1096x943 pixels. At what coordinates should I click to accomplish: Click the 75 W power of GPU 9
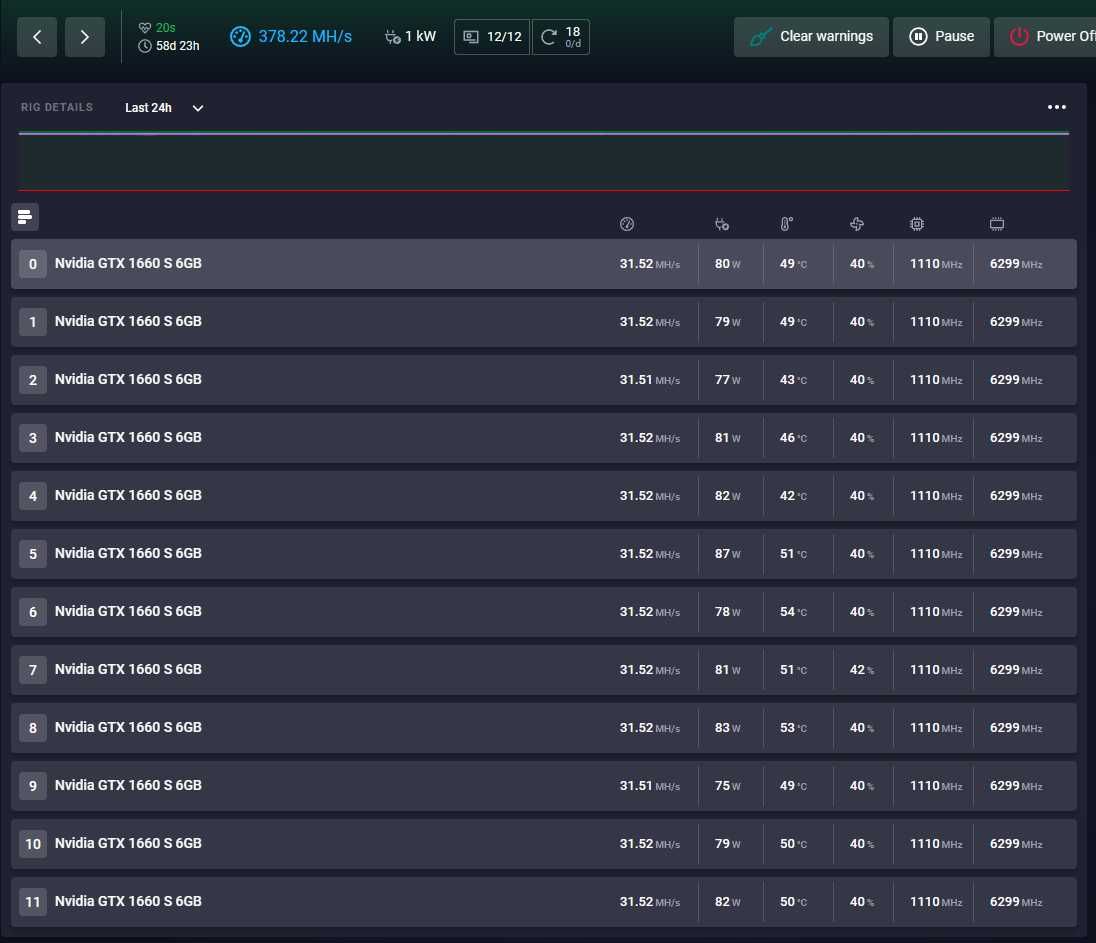coord(728,786)
